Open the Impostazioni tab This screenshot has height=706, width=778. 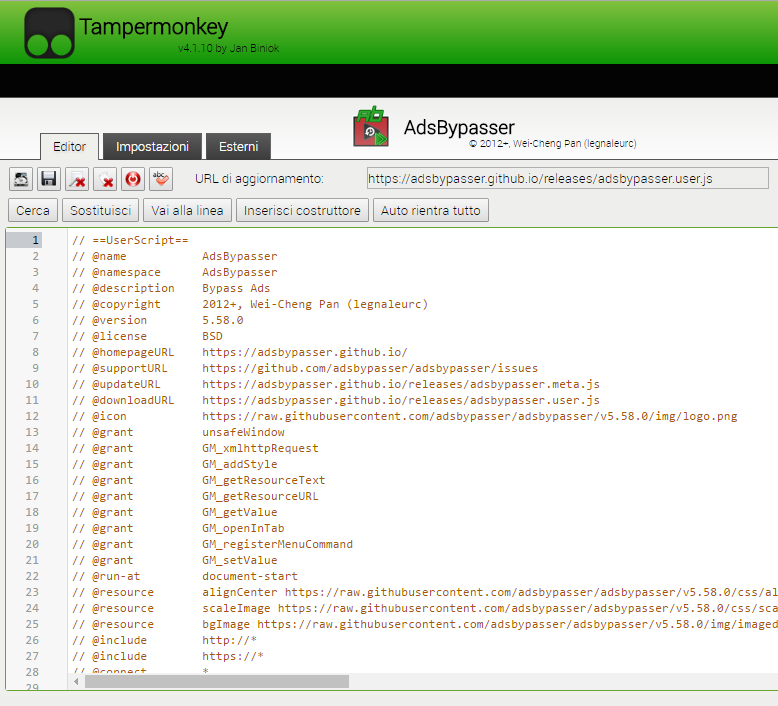[152, 146]
